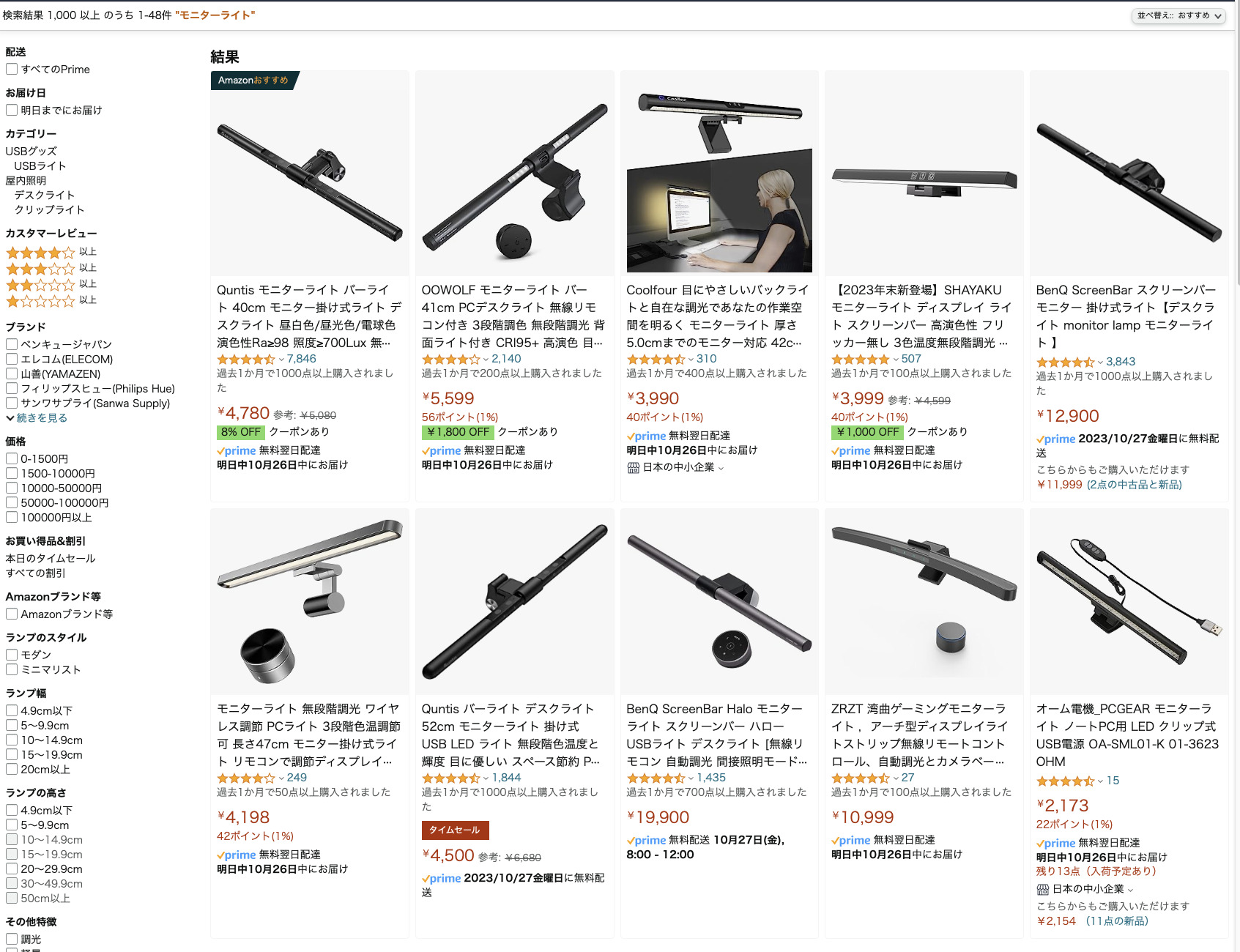The height and width of the screenshot is (952, 1240).
Task: Click the star rating of the OOWOLF monitor light
Action: (450, 359)
